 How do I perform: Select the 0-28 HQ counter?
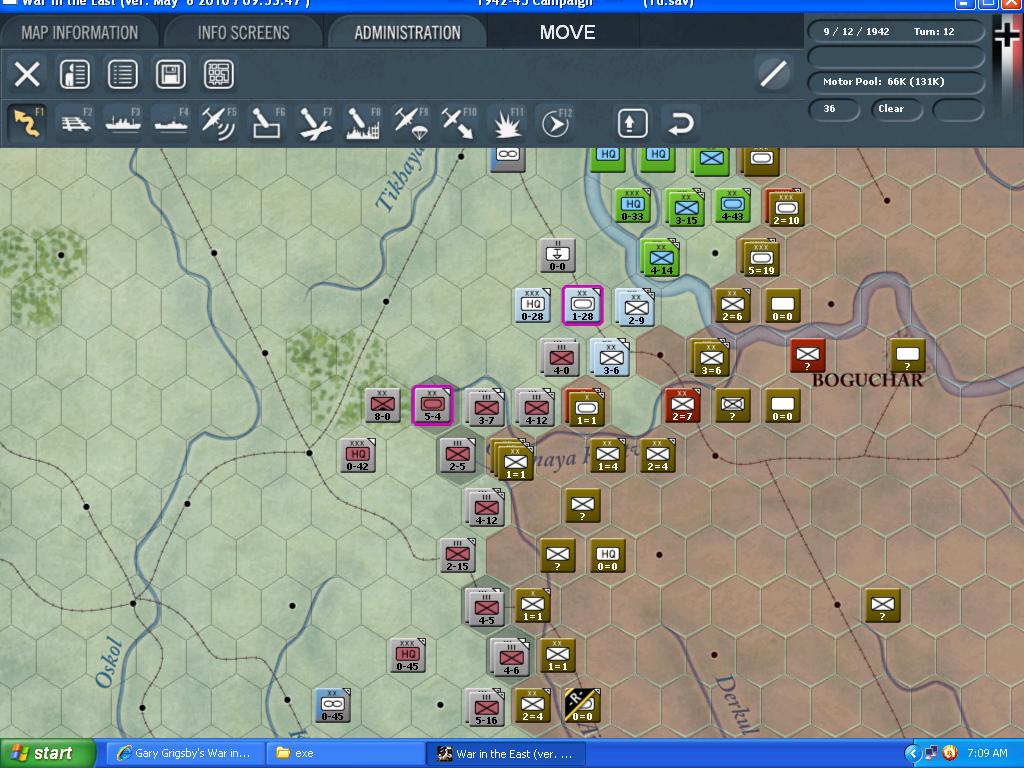point(532,306)
